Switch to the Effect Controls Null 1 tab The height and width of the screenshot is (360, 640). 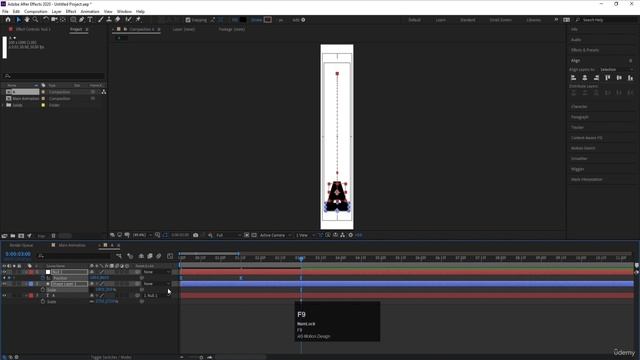tap(33, 29)
